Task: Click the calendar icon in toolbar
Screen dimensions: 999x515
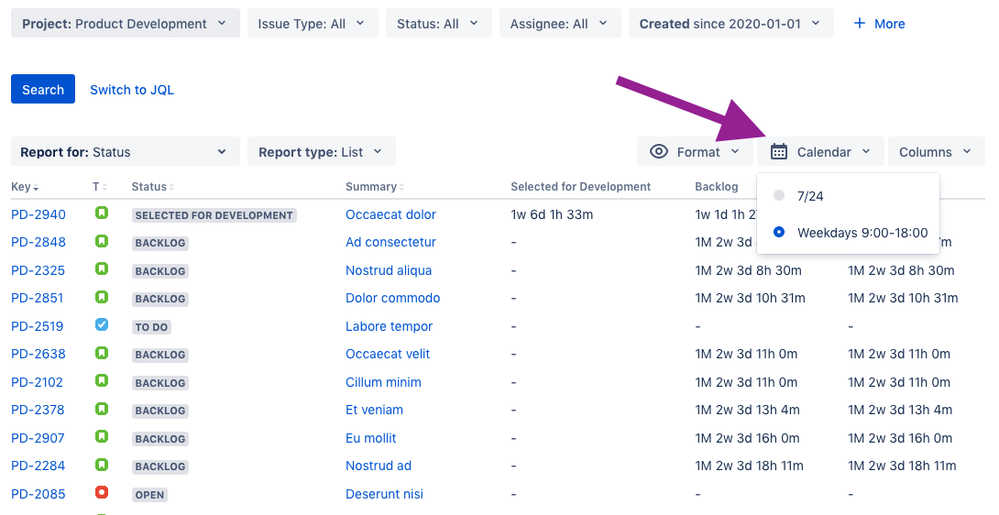Action: (779, 152)
